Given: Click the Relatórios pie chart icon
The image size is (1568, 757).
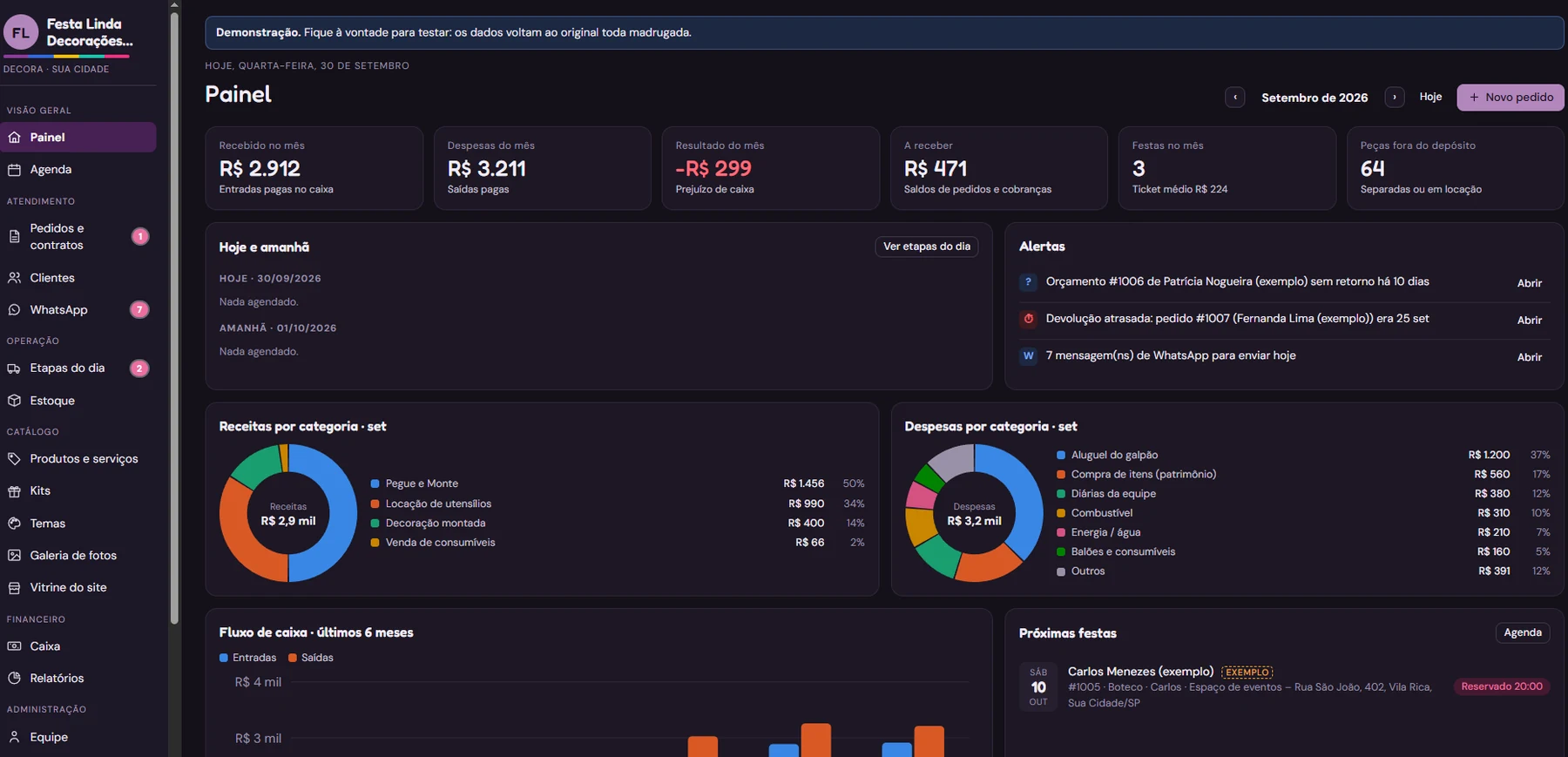Looking at the screenshot, I should click(14, 679).
